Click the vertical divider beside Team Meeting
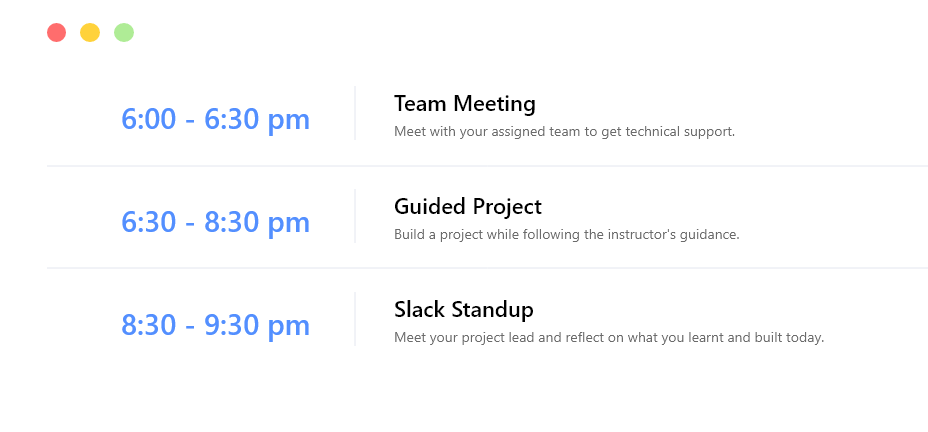The image size is (928, 432). [355, 113]
